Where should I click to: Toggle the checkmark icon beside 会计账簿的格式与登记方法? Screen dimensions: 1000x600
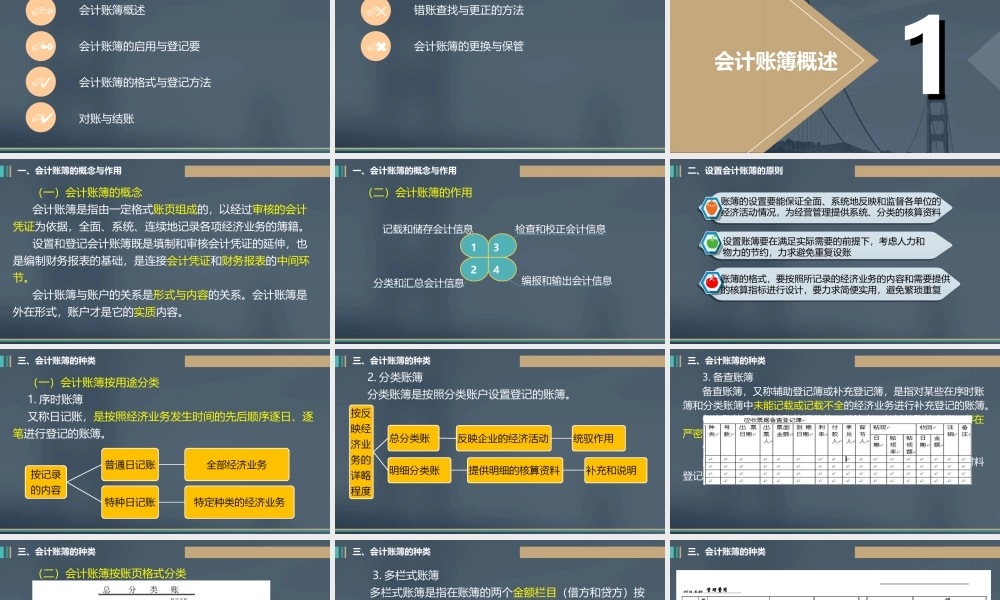(40, 81)
